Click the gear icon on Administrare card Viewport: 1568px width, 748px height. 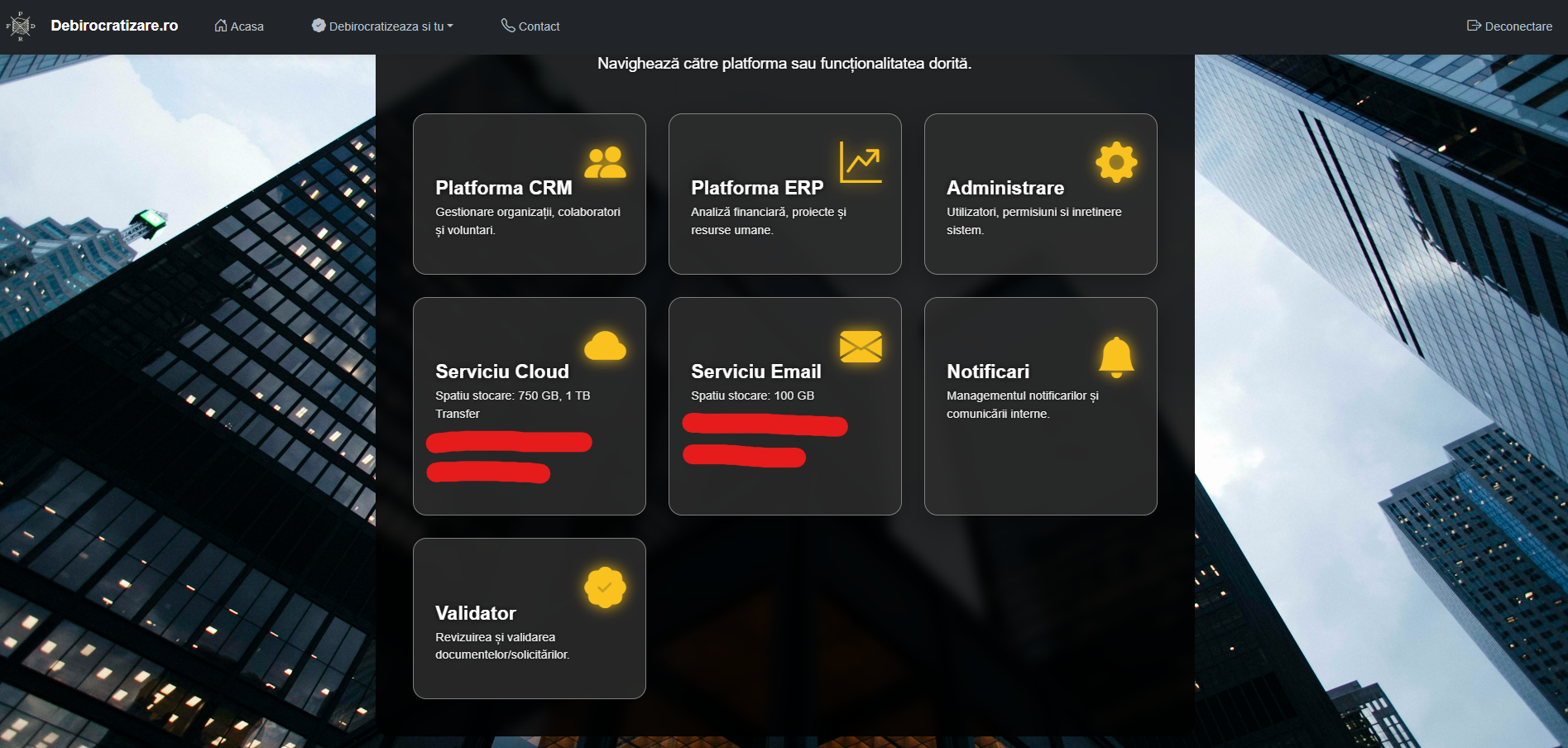pyautogui.click(x=1116, y=162)
